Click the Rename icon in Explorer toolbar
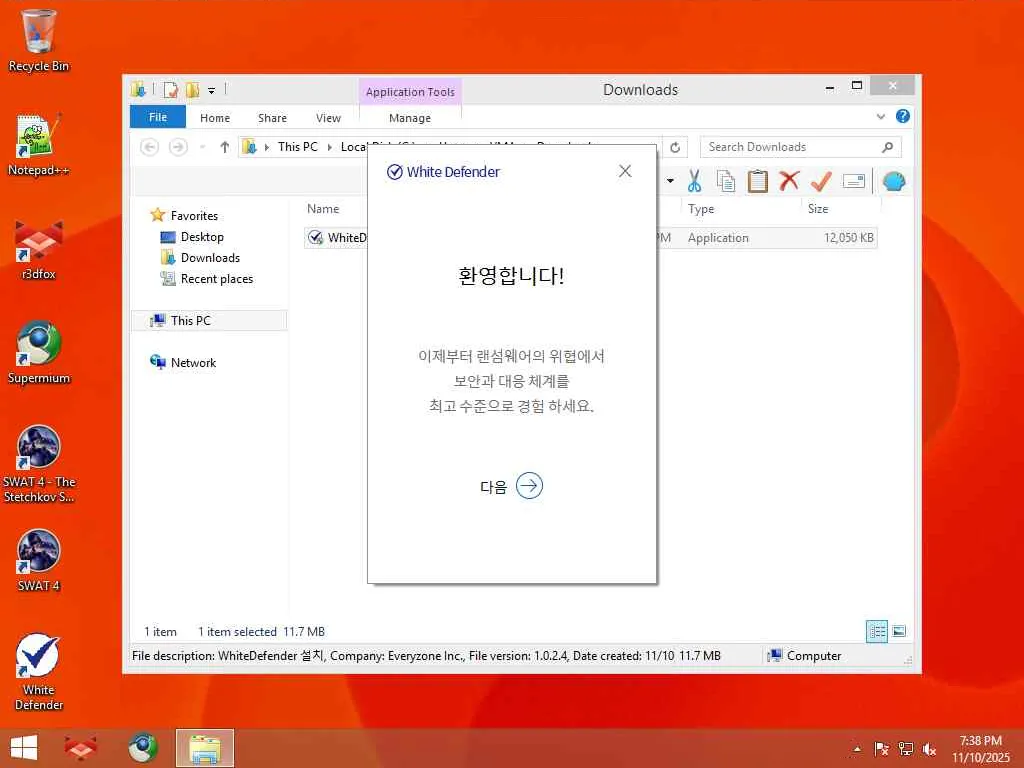 coord(854,181)
